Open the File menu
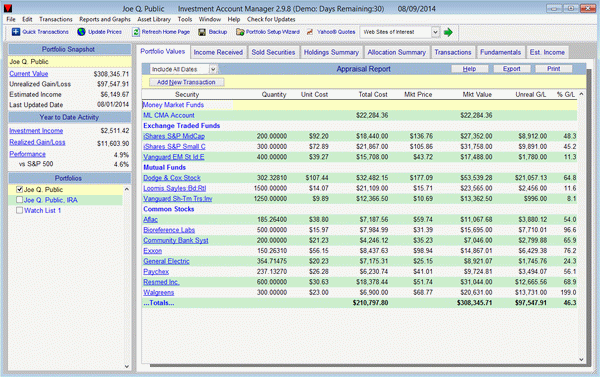The image size is (600, 377). coord(11,19)
